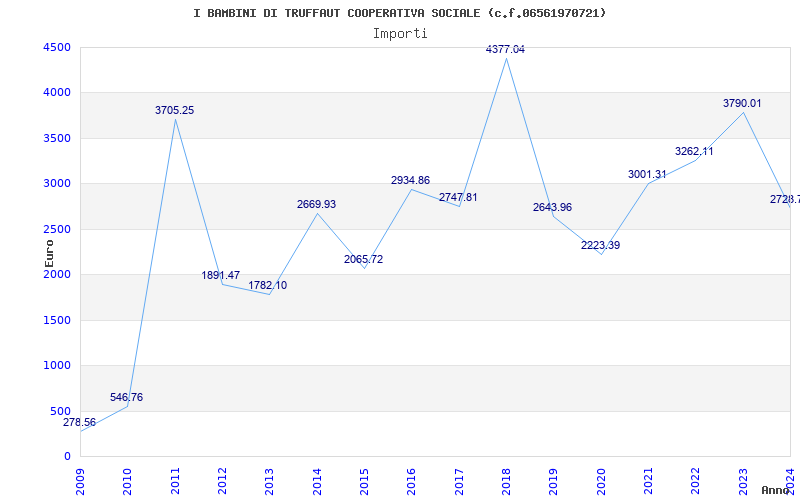
Task: Click the 2500 Euro axis value
Action: (57, 229)
